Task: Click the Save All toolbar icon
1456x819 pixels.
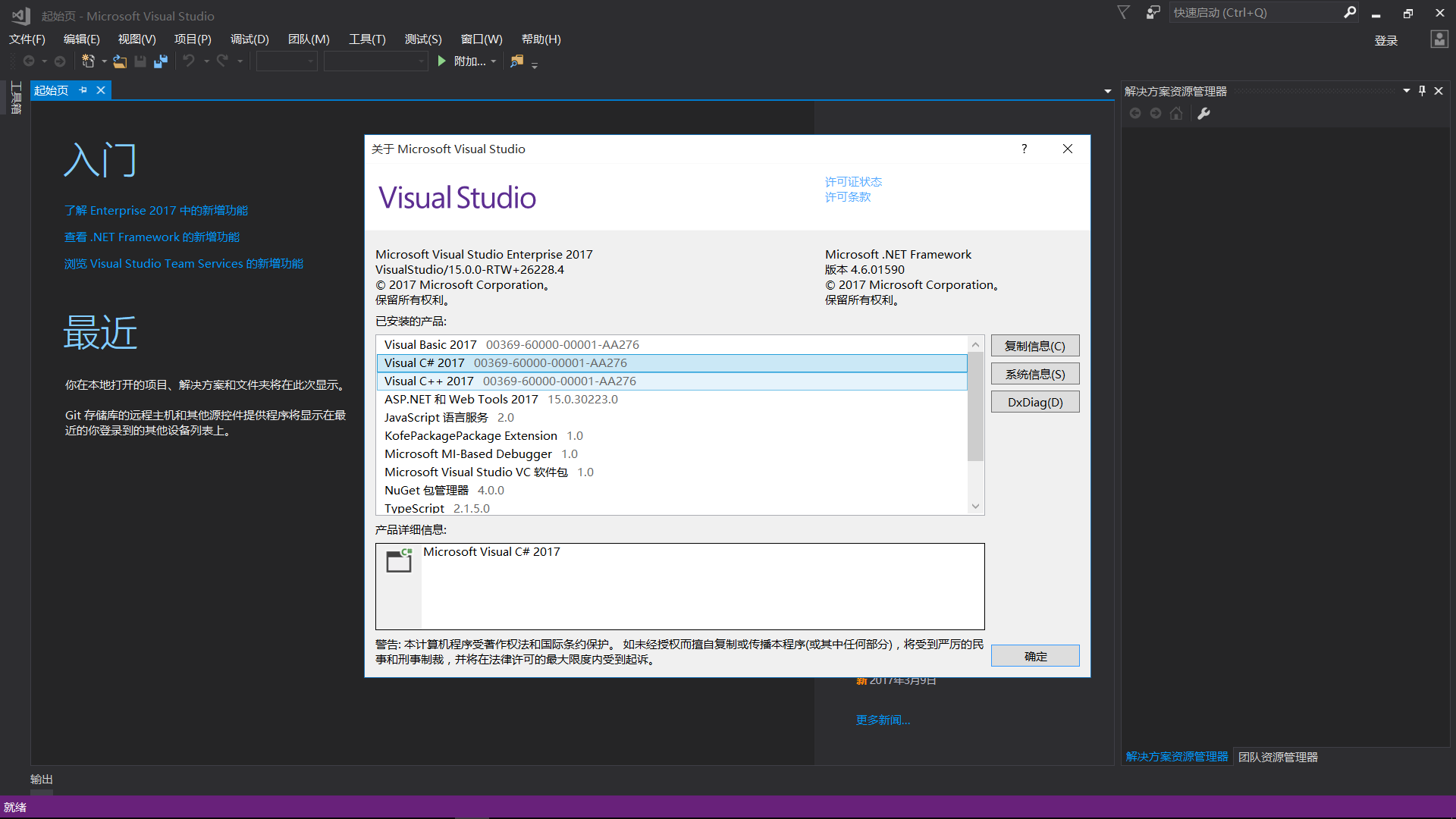Action: point(160,61)
